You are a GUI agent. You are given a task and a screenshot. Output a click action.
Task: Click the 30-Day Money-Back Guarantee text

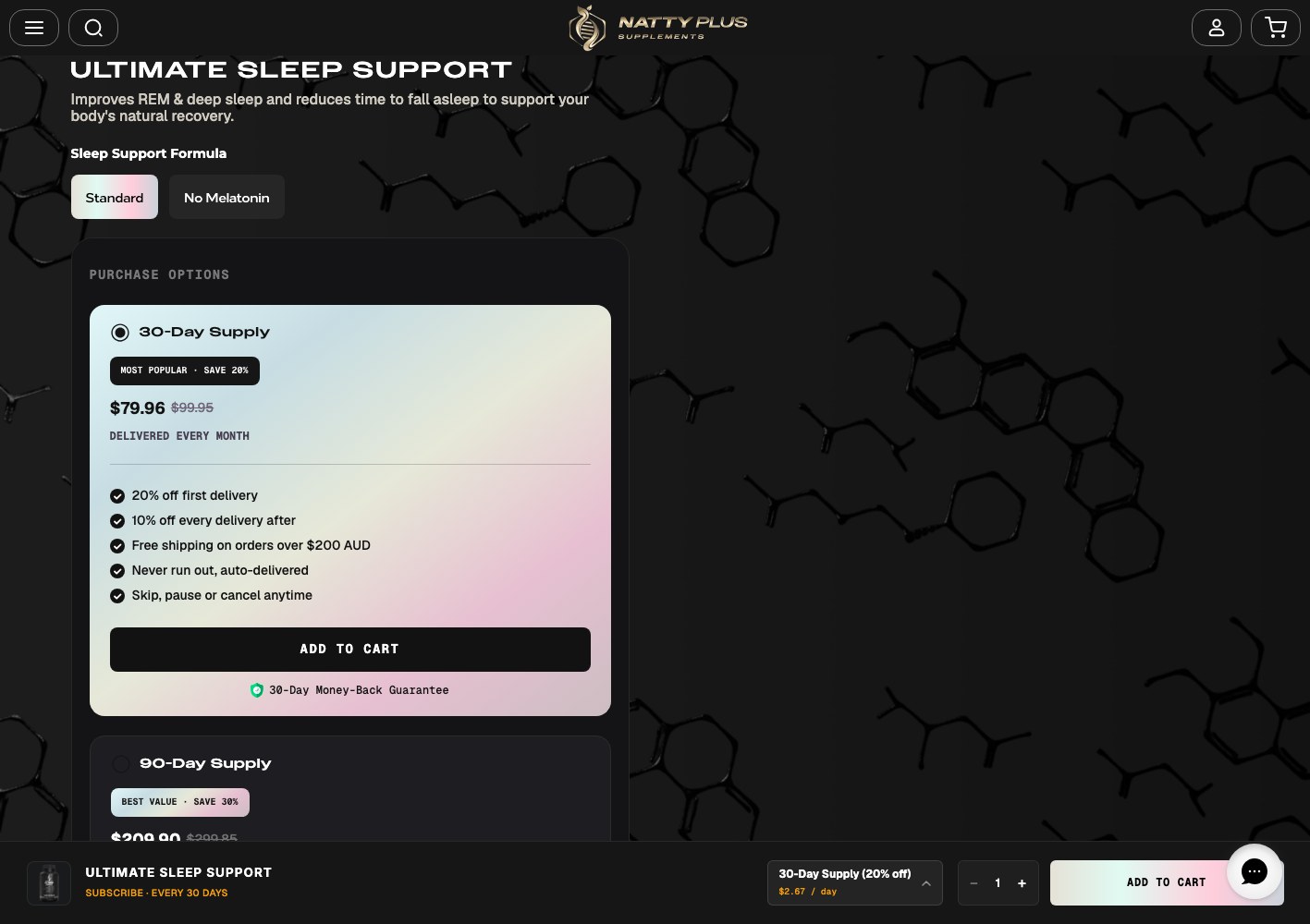click(x=359, y=690)
